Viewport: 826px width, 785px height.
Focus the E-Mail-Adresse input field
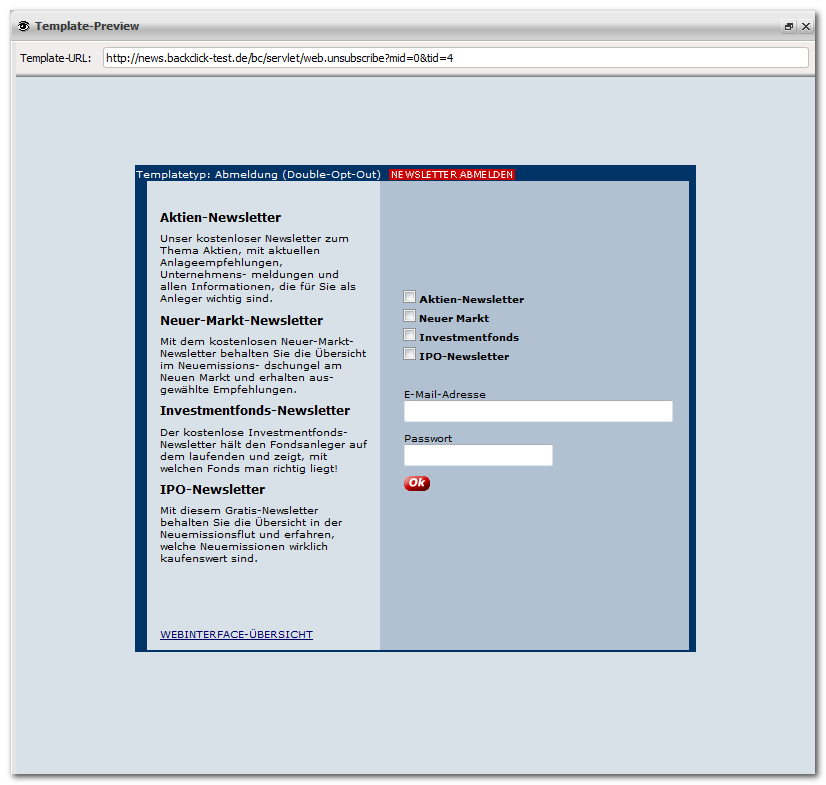tap(538, 411)
